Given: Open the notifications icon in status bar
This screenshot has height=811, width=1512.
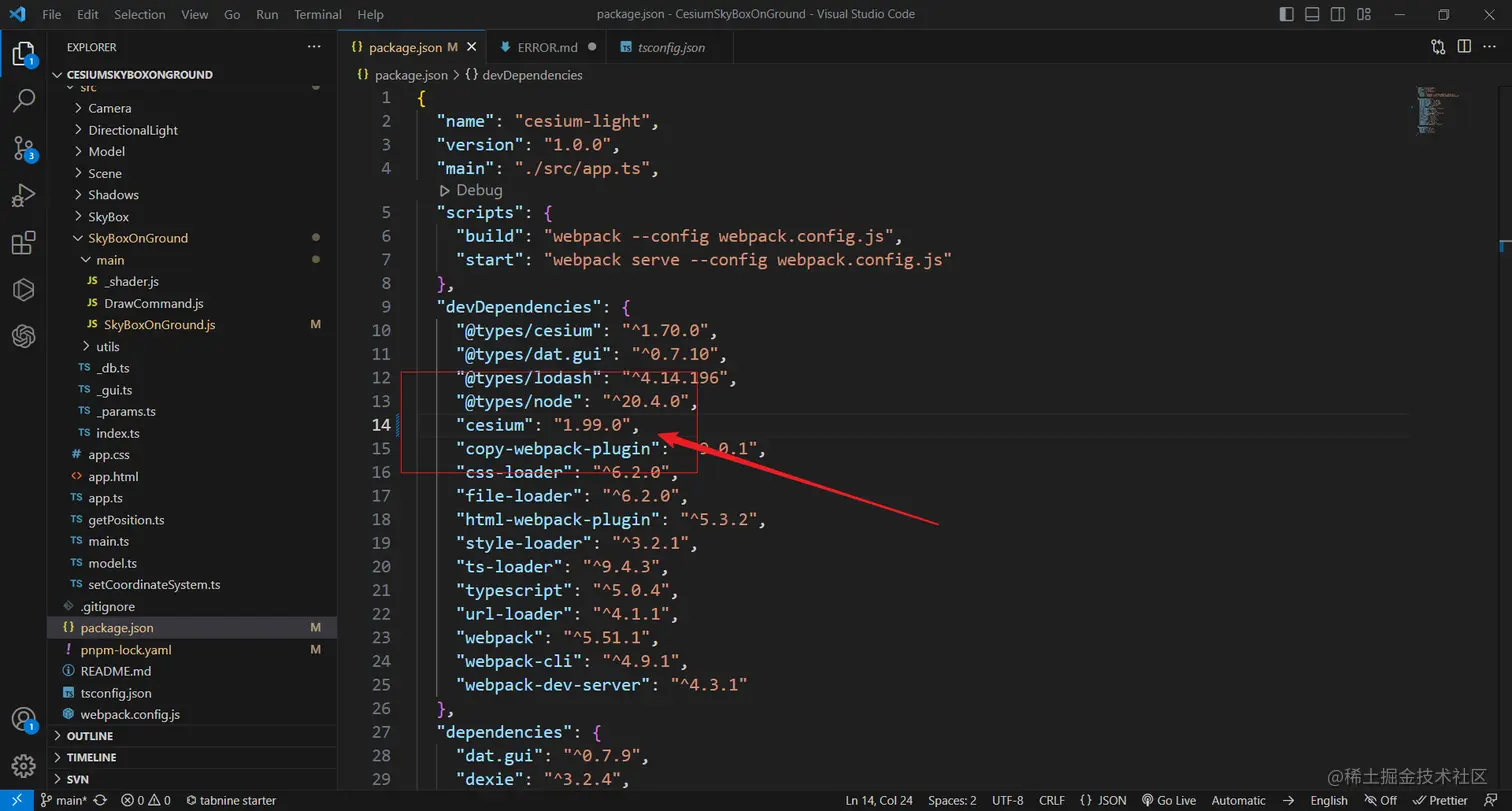Looking at the screenshot, I should [1489, 800].
